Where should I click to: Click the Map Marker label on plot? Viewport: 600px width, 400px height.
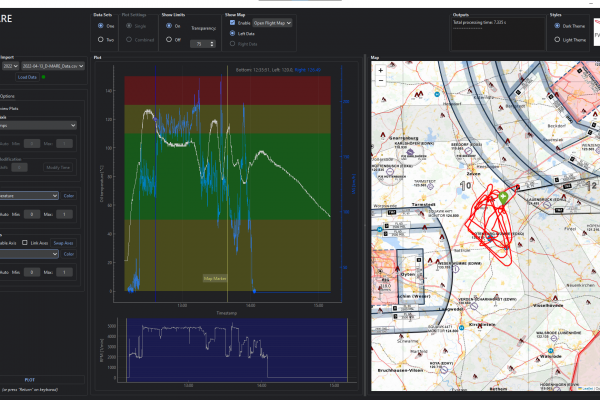pyautogui.click(x=216, y=278)
